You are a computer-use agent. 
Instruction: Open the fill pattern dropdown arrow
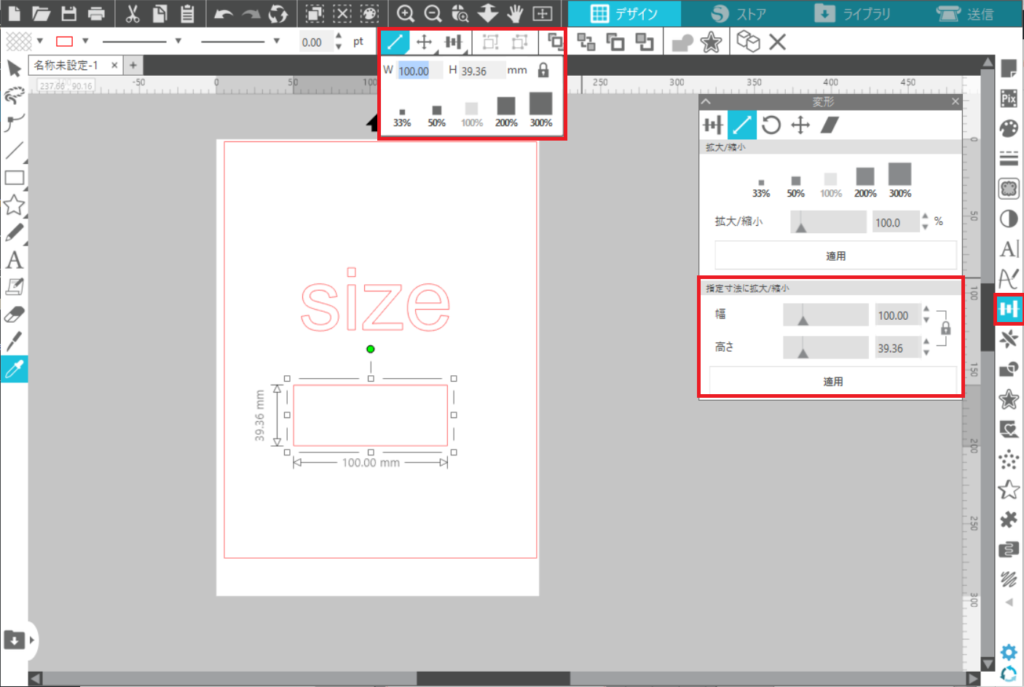point(40,41)
